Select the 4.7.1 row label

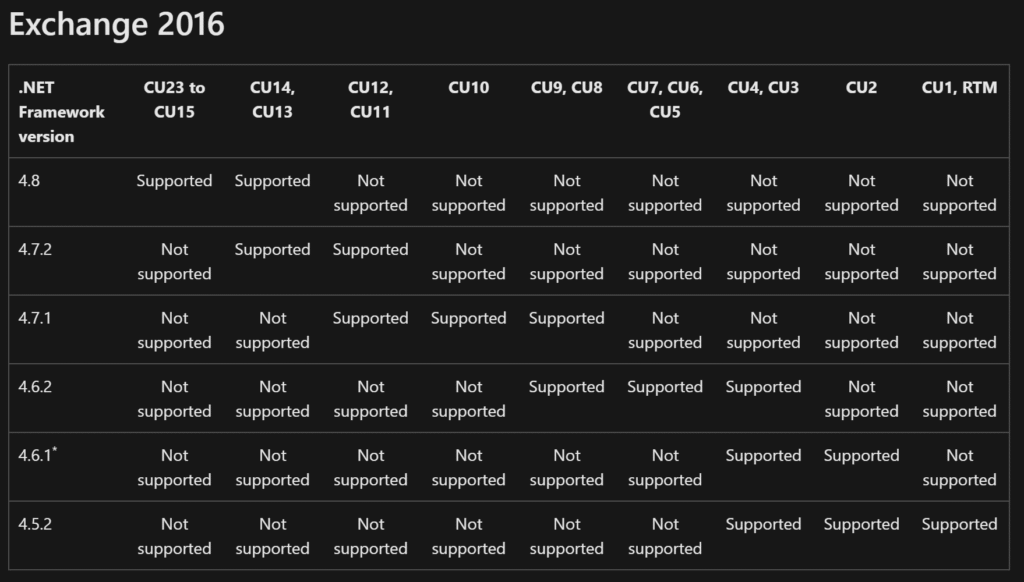point(35,318)
